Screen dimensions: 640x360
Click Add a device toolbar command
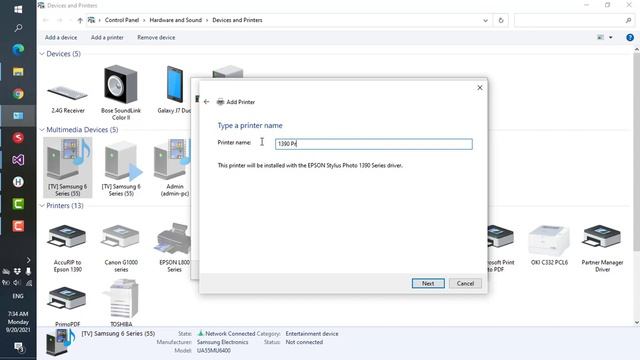(61, 38)
